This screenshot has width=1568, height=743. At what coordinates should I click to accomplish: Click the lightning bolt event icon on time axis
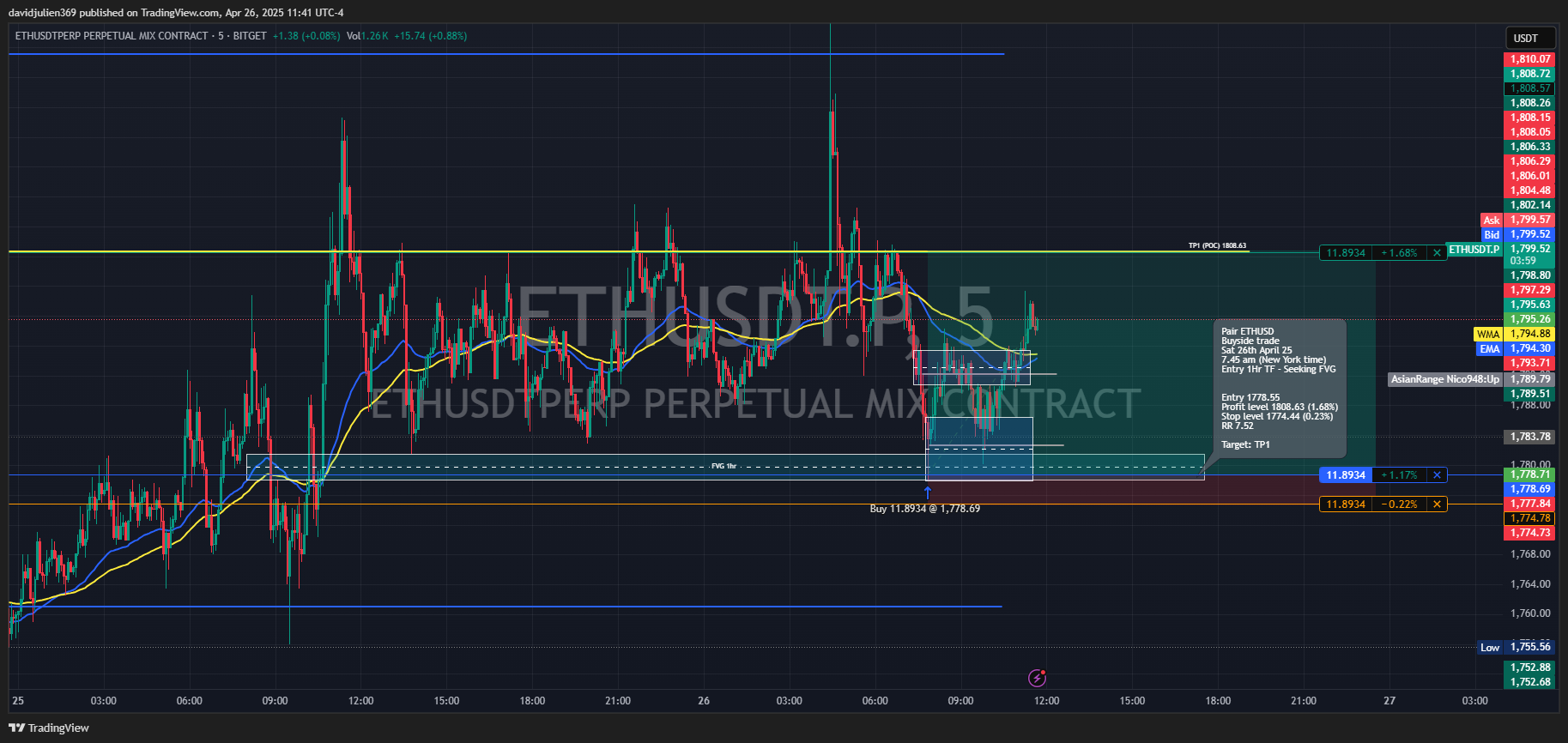1037,679
